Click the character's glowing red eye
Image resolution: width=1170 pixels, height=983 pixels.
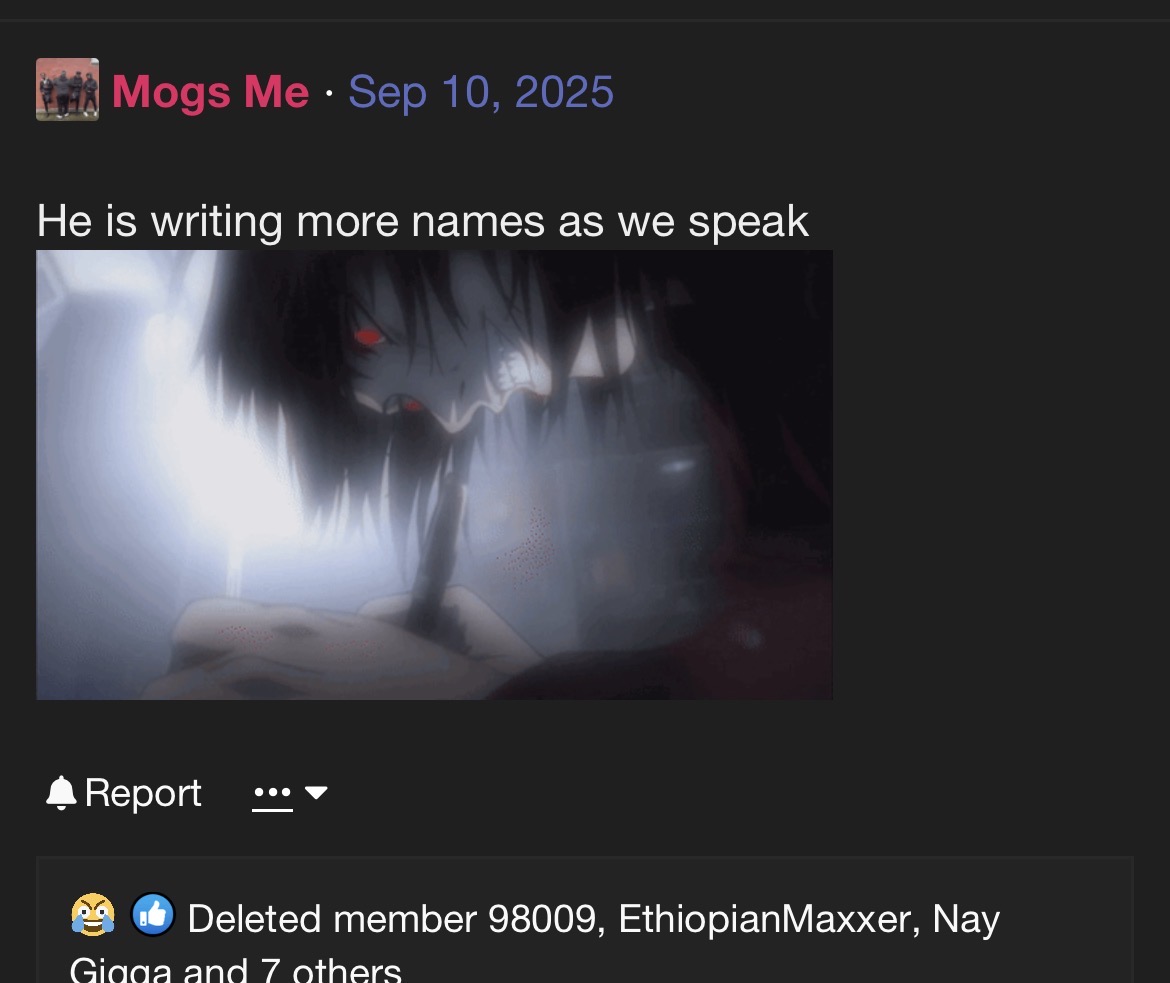(368, 337)
